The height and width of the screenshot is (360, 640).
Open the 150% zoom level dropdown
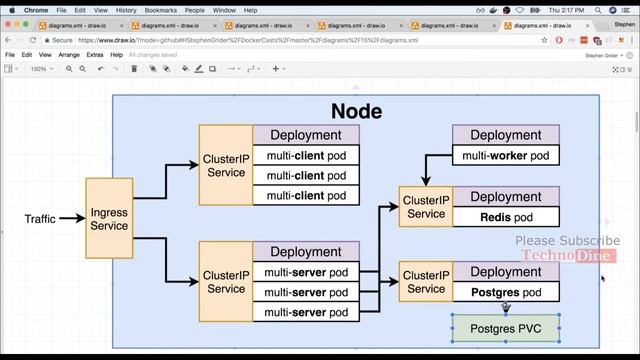click(42, 69)
